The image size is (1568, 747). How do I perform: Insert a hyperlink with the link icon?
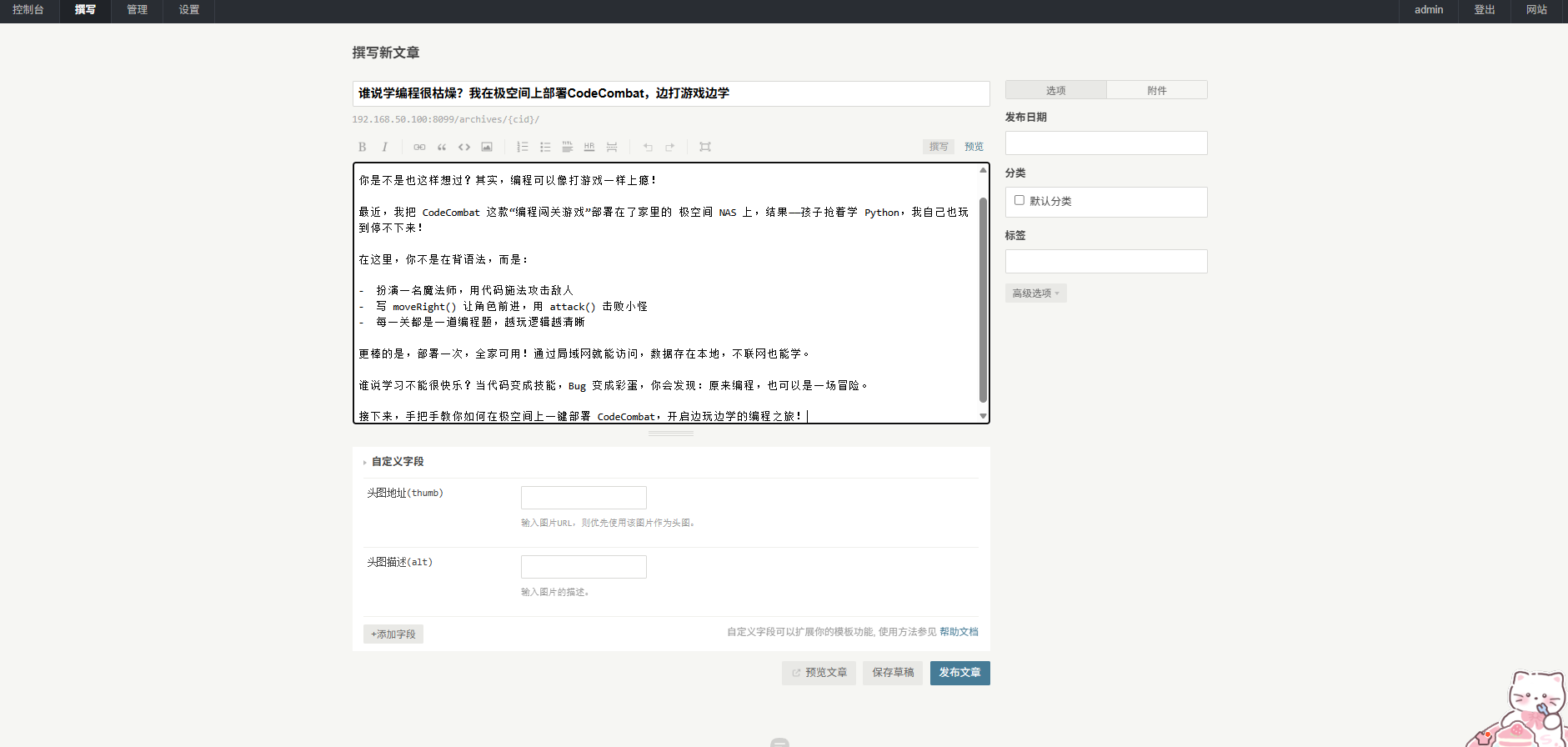pos(419,147)
